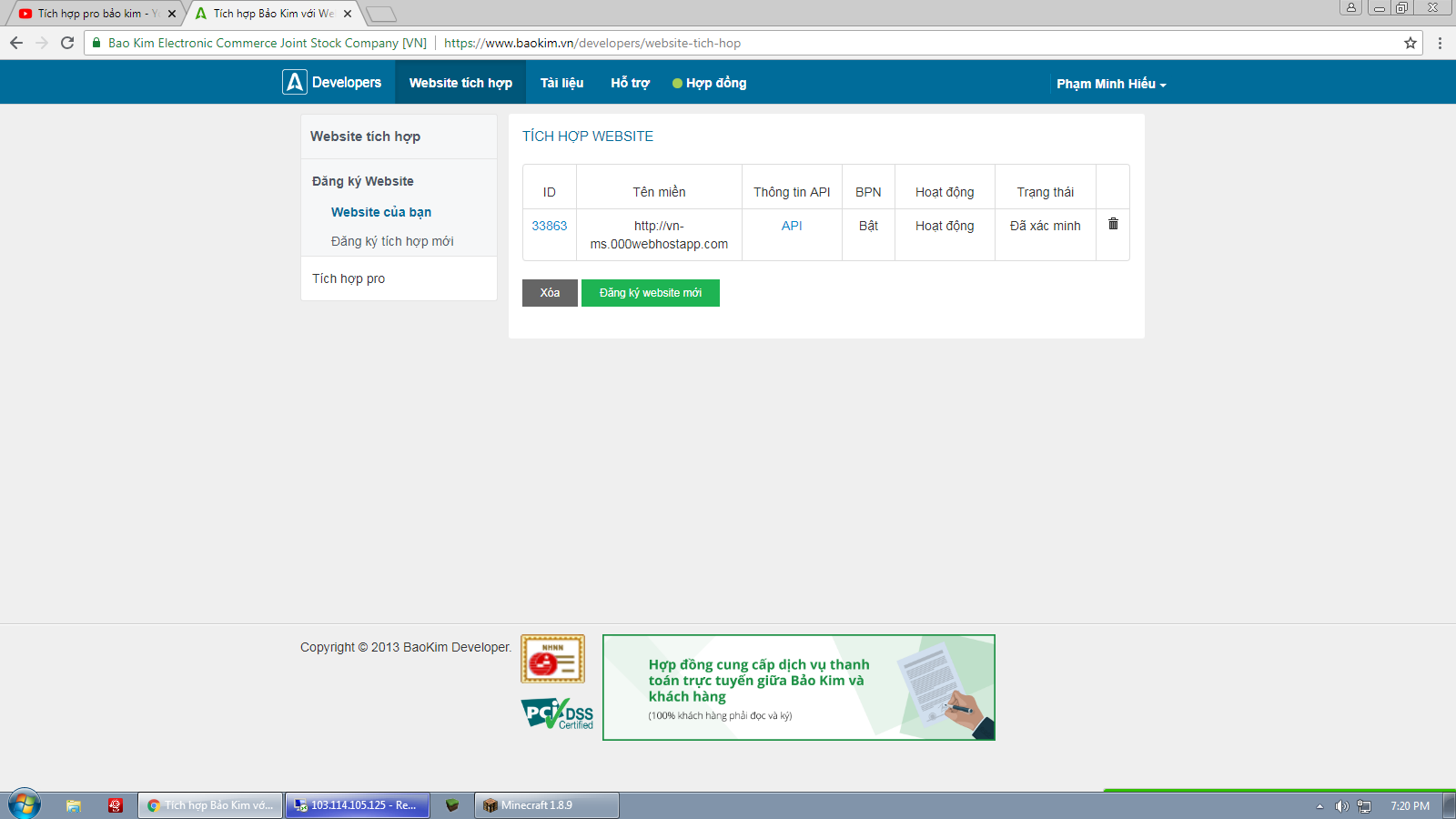Reload the page with the refresh icon
This screenshot has height=819, width=1456.
66,43
